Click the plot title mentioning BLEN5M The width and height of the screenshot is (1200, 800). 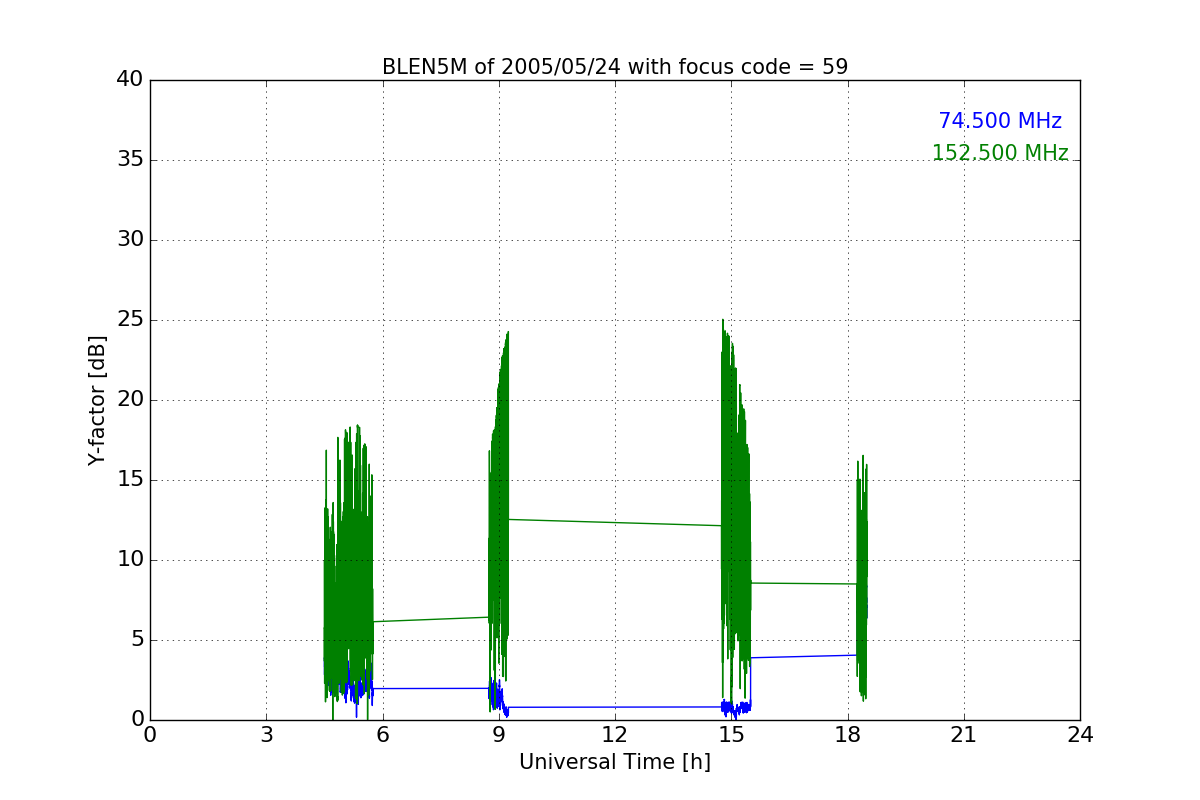[615, 67]
